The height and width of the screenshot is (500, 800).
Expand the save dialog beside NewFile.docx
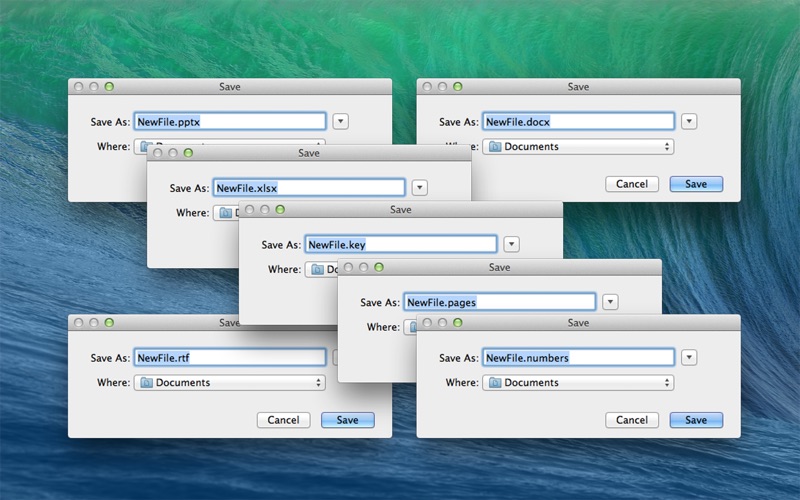[689, 121]
